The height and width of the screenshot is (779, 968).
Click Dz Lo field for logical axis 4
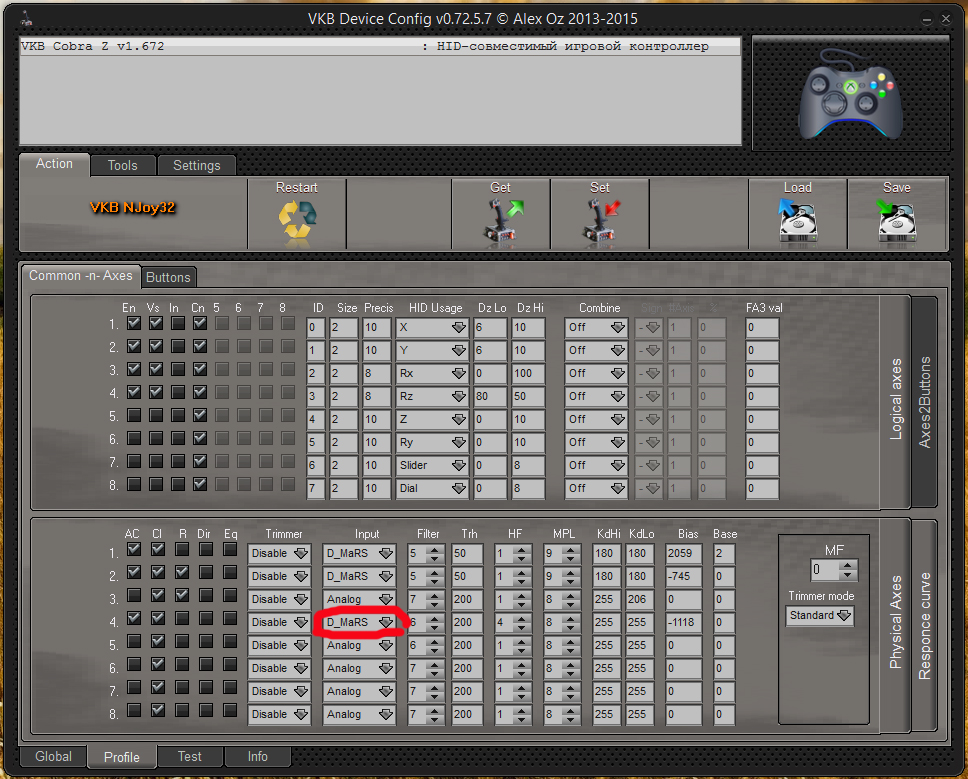(x=490, y=396)
